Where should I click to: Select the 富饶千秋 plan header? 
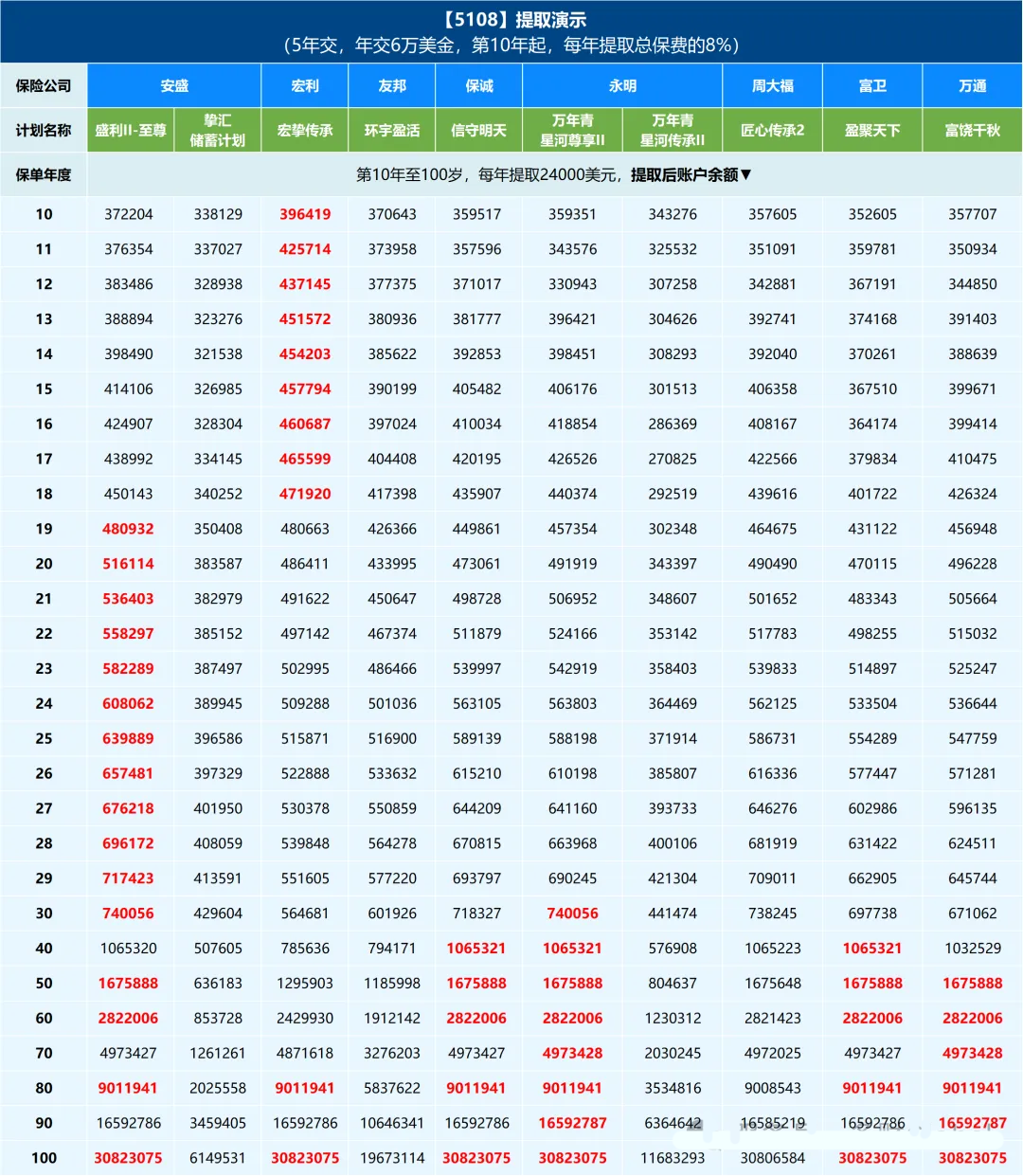pos(973,131)
